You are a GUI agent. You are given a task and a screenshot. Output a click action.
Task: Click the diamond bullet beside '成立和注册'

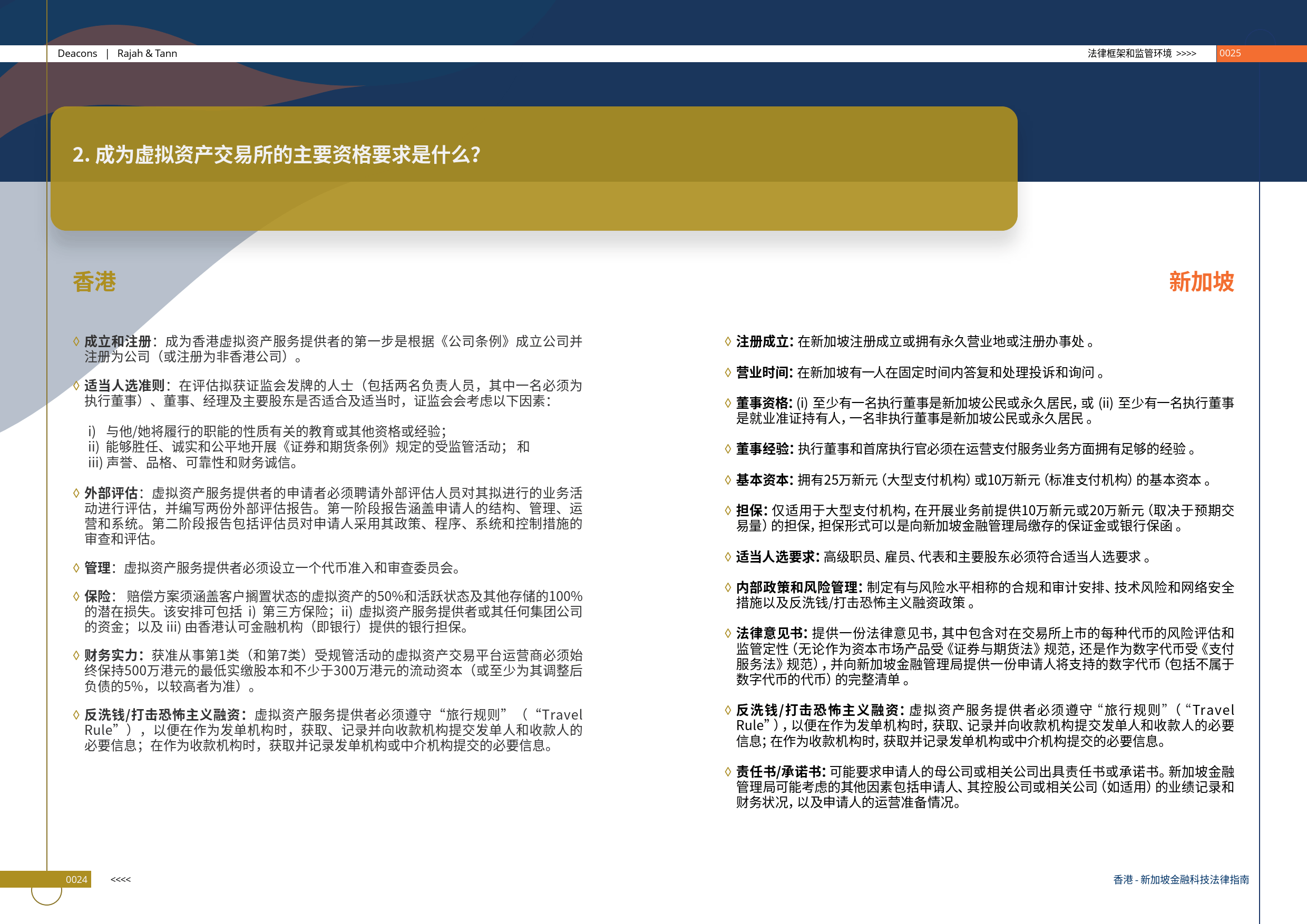click(76, 341)
